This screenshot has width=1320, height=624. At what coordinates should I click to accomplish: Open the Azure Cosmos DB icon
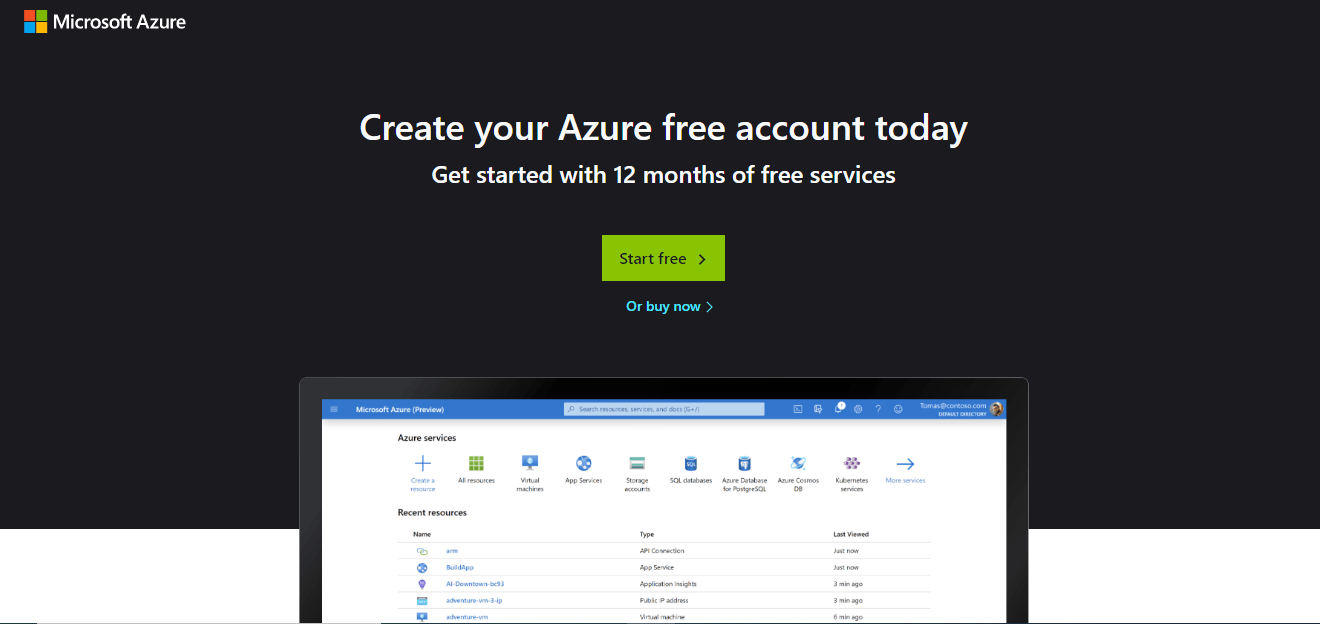[x=798, y=463]
